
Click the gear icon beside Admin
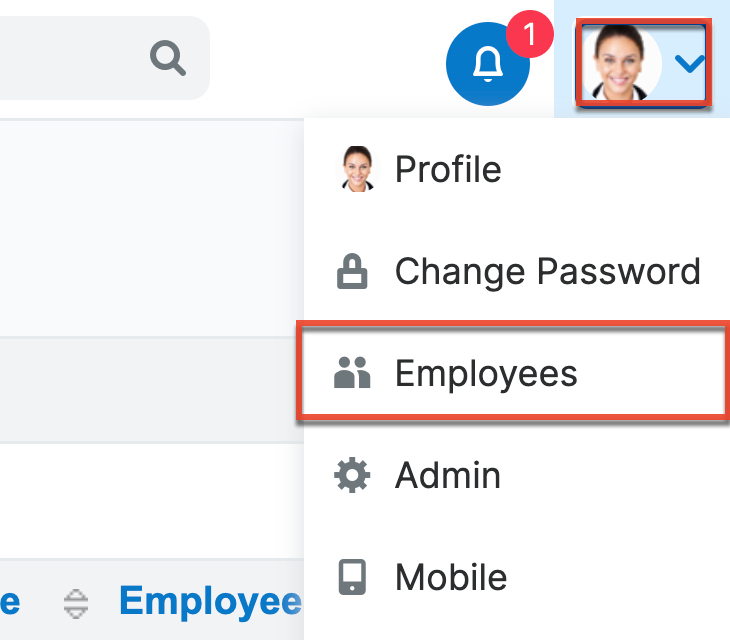351,475
